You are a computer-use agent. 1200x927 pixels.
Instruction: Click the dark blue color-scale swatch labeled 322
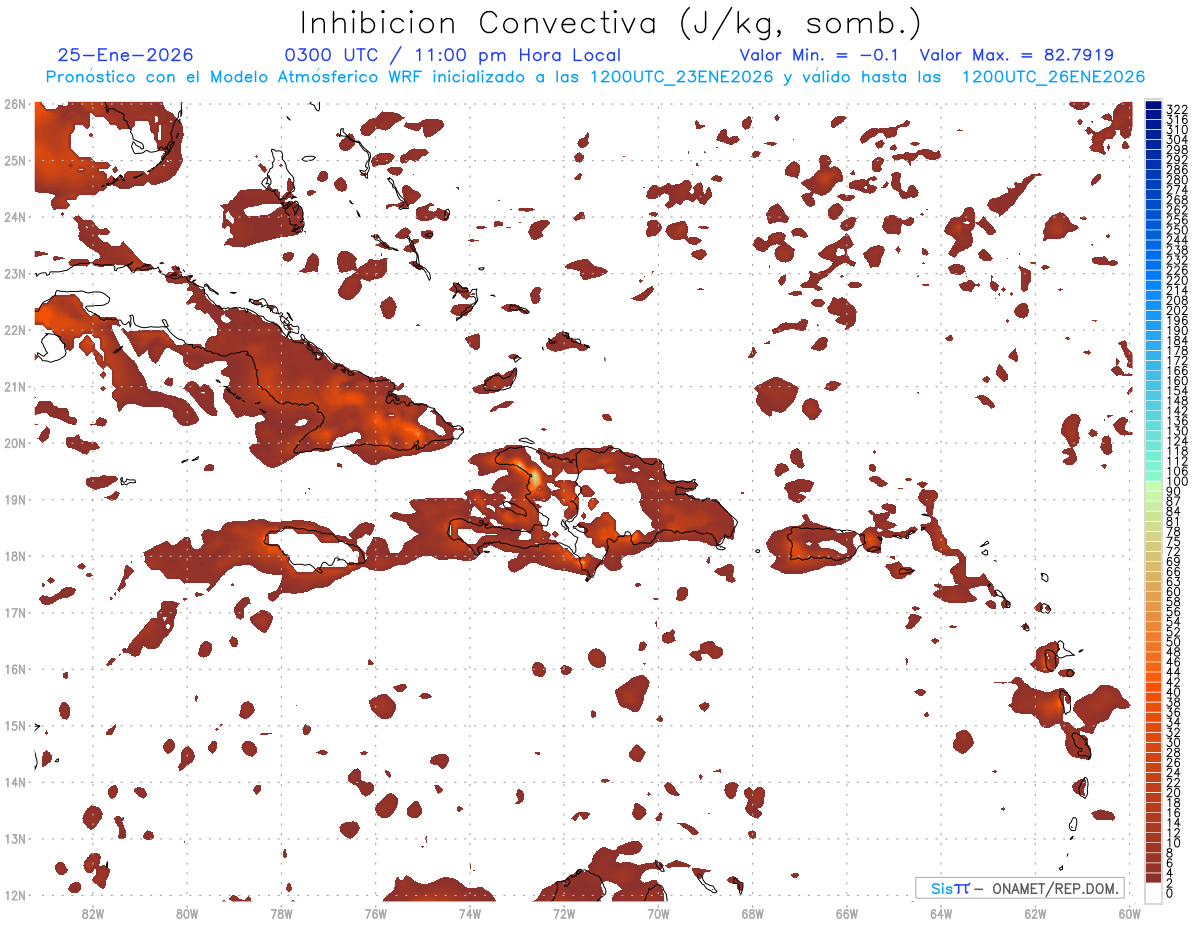pos(1153,106)
